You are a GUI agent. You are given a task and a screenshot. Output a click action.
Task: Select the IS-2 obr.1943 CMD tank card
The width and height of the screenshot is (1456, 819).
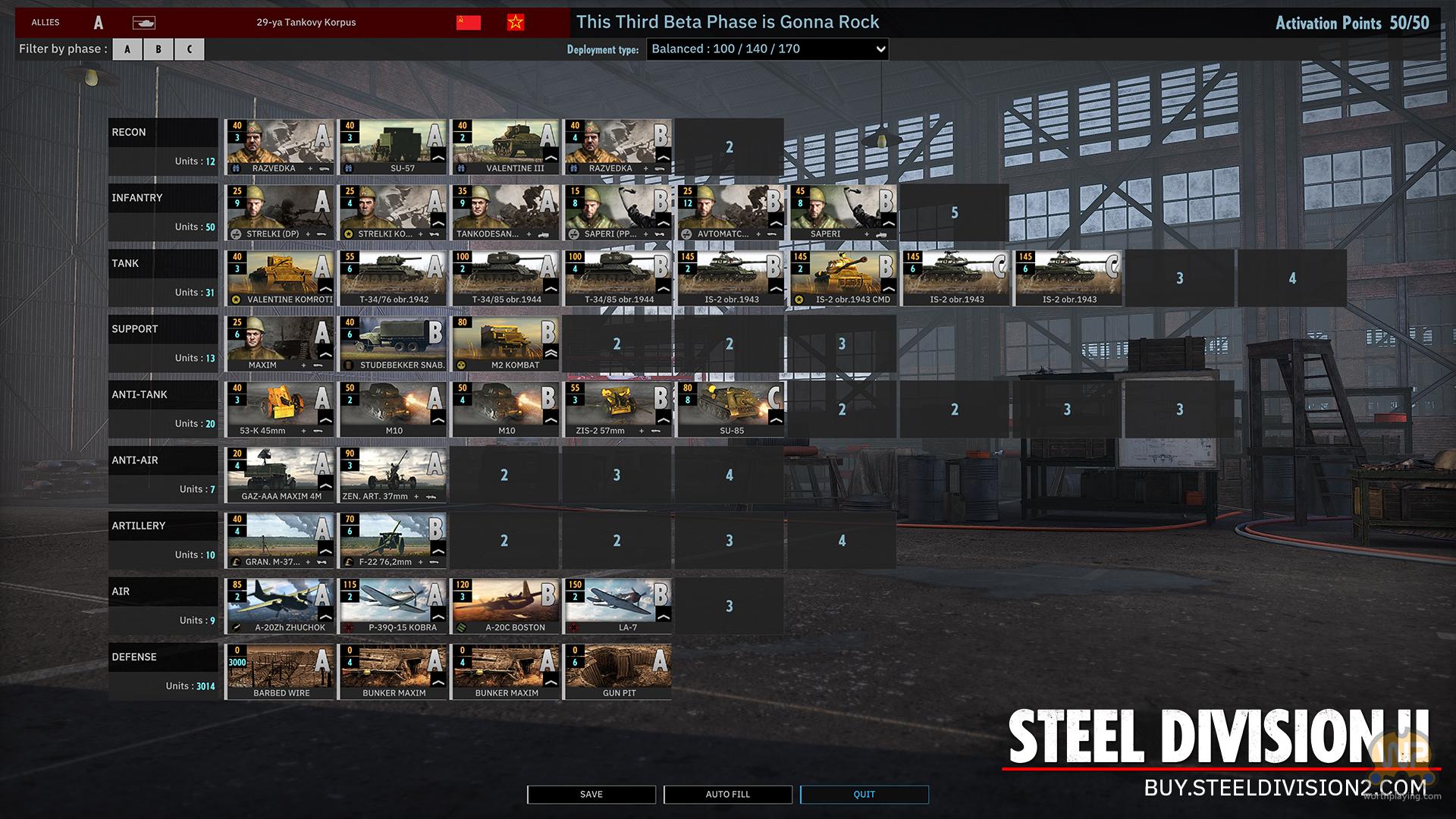pyautogui.click(x=843, y=278)
